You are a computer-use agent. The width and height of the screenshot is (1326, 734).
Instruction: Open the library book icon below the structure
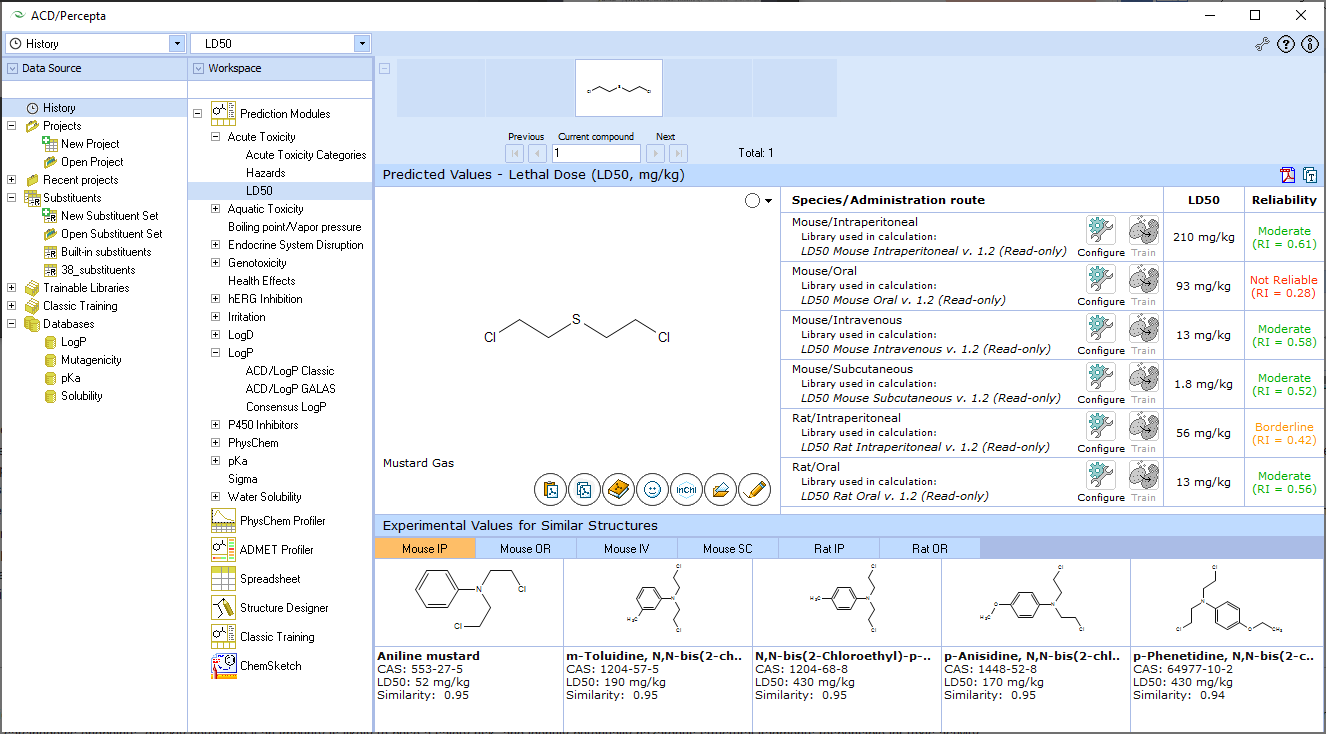click(619, 489)
